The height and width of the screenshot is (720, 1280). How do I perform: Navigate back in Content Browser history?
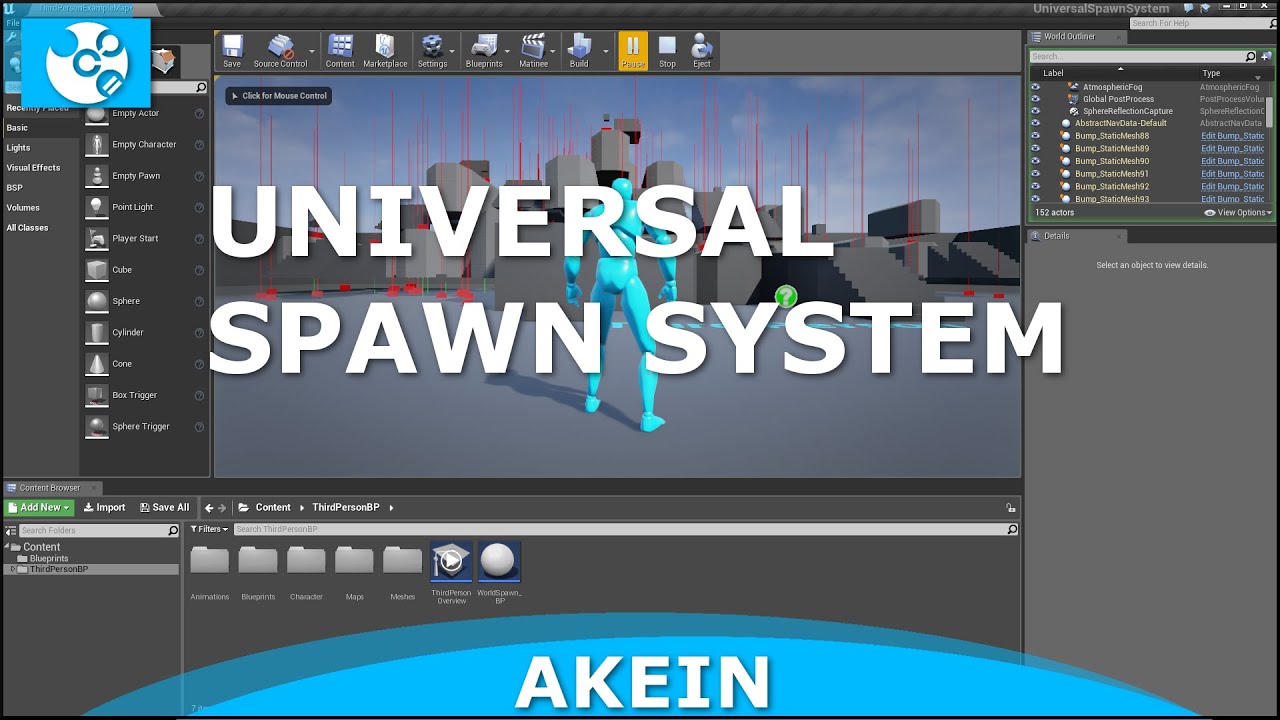coord(209,508)
